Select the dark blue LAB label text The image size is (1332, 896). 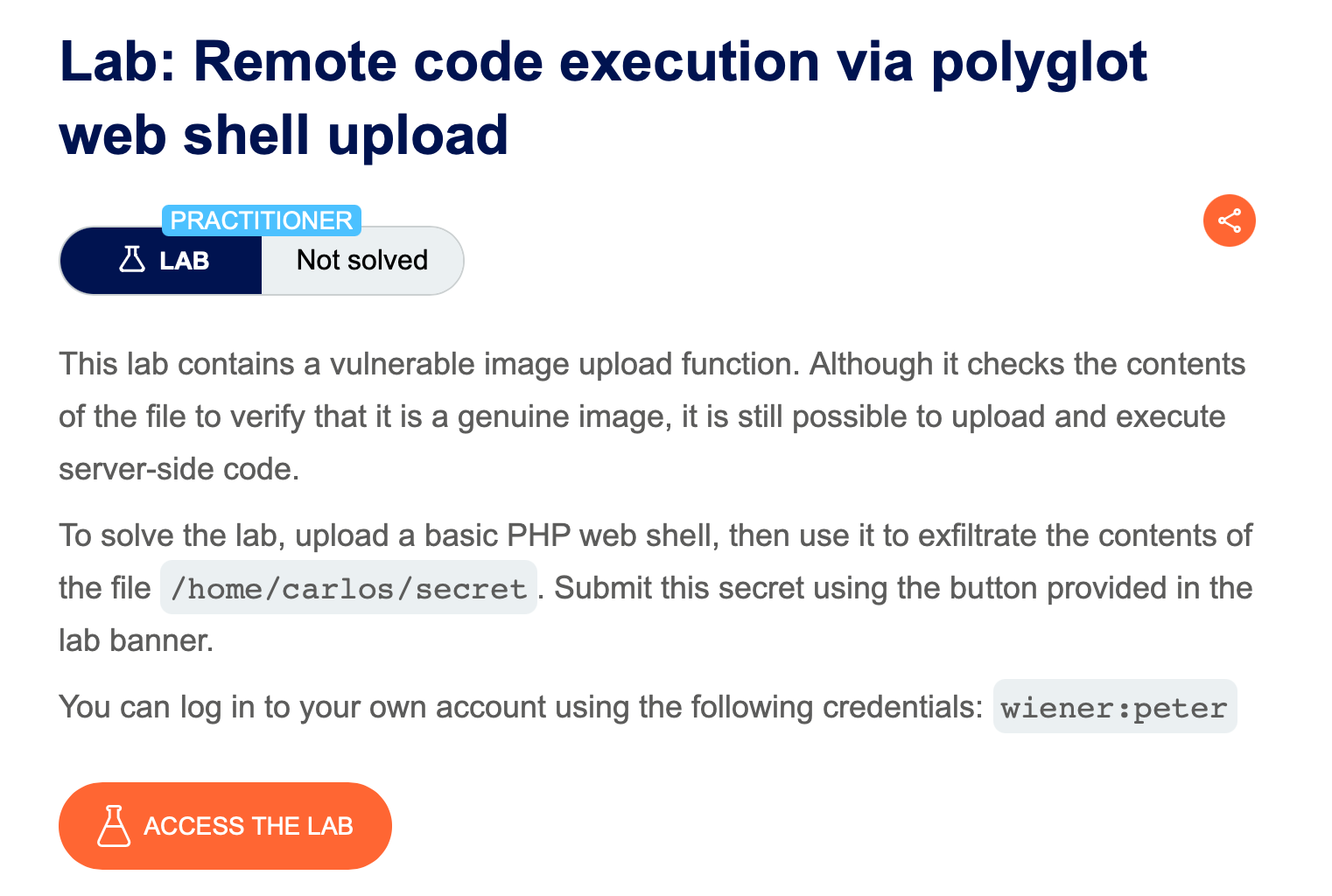tap(185, 261)
